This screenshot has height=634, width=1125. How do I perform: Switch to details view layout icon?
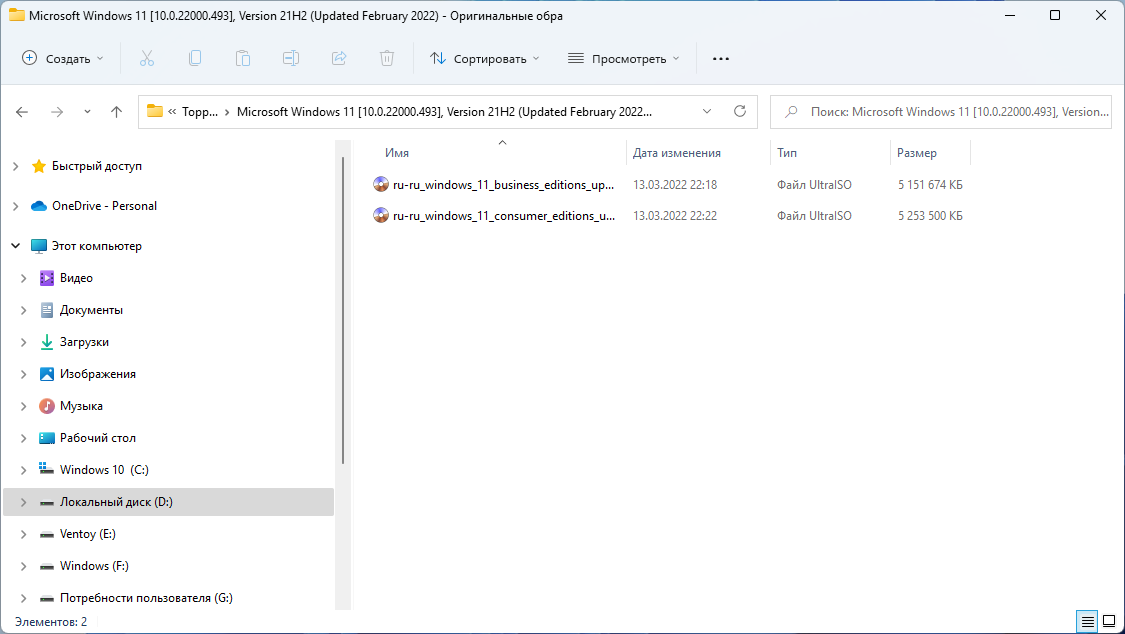coord(1088,621)
